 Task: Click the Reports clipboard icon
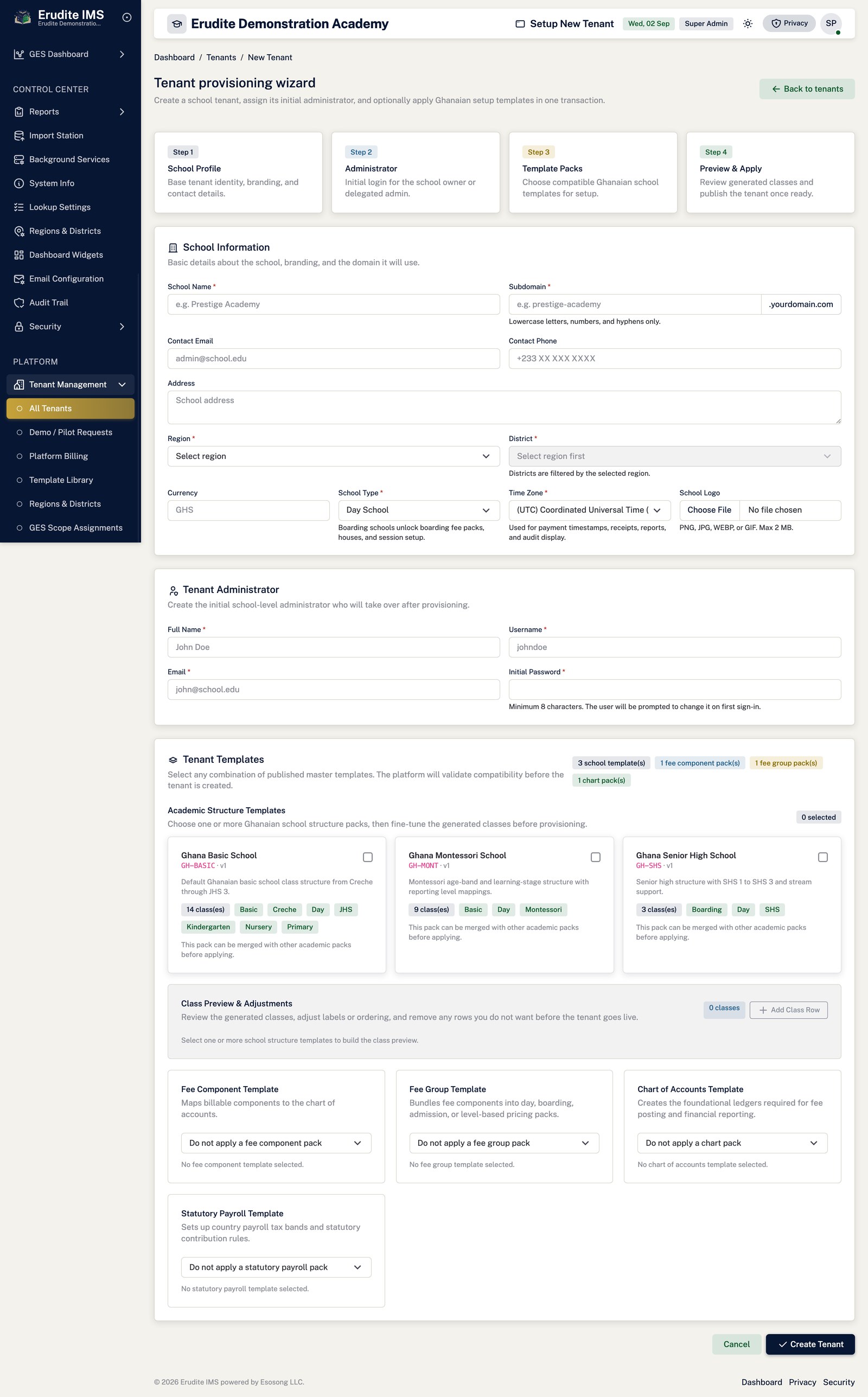[x=19, y=112]
